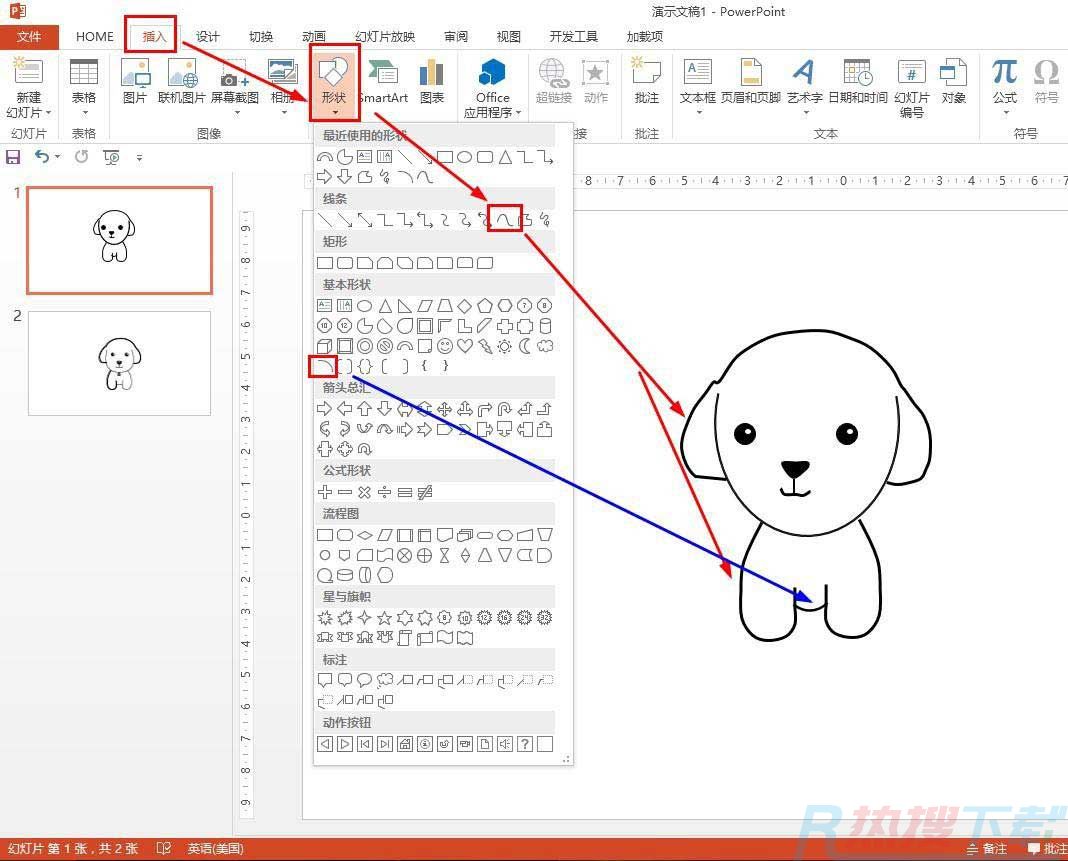Open the Undo history dropdown arrow
The width and height of the screenshot is (1068, 861).
coord(58,157)
